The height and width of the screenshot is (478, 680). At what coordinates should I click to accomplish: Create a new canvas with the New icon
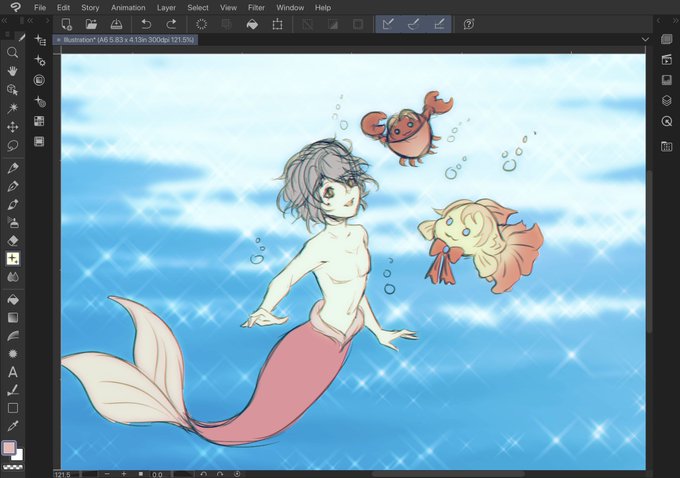pyautogui.click(x=66, y=24)
